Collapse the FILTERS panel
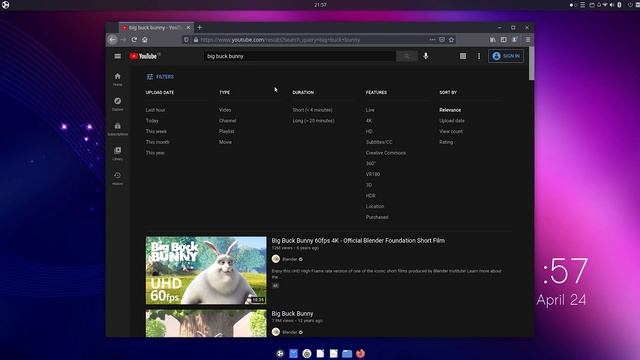640x360 pixels. pyautogui.click(x=160, y=77)
